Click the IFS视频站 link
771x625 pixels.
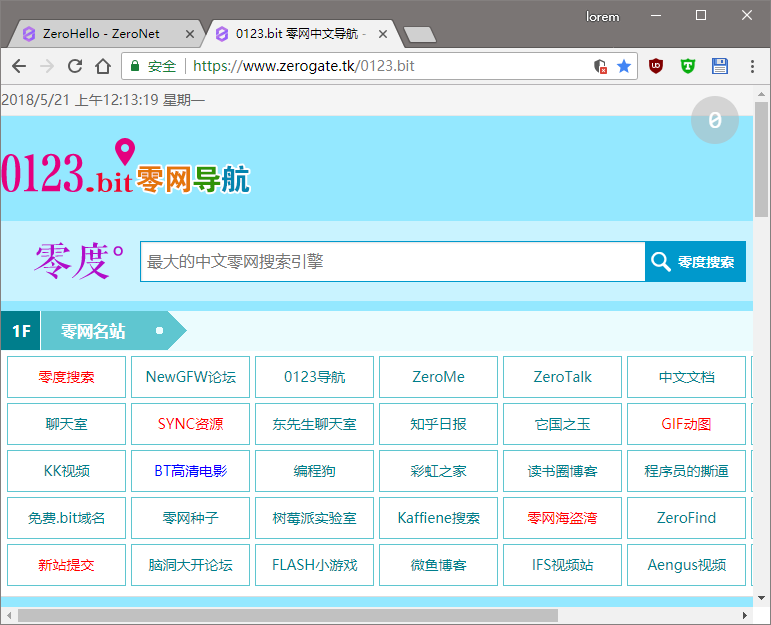[x=562, y=565]
